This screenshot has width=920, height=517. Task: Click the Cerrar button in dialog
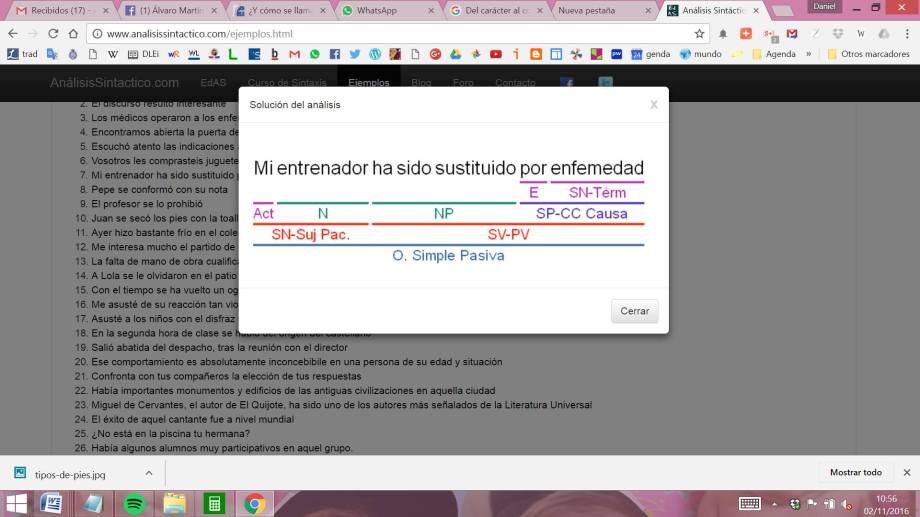(x=634, y=311)
